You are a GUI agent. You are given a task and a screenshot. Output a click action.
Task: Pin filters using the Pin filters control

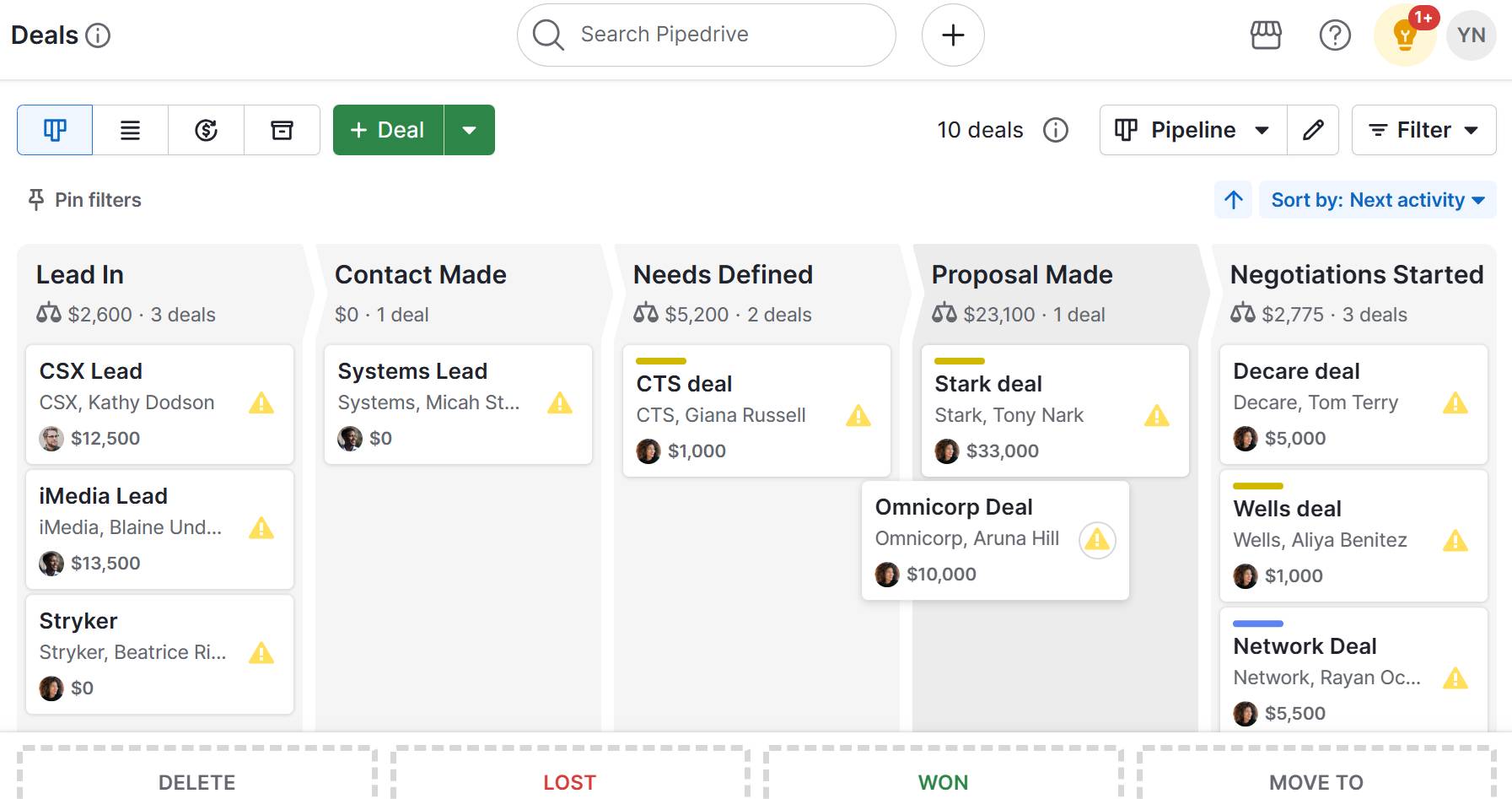coord(83,200)
